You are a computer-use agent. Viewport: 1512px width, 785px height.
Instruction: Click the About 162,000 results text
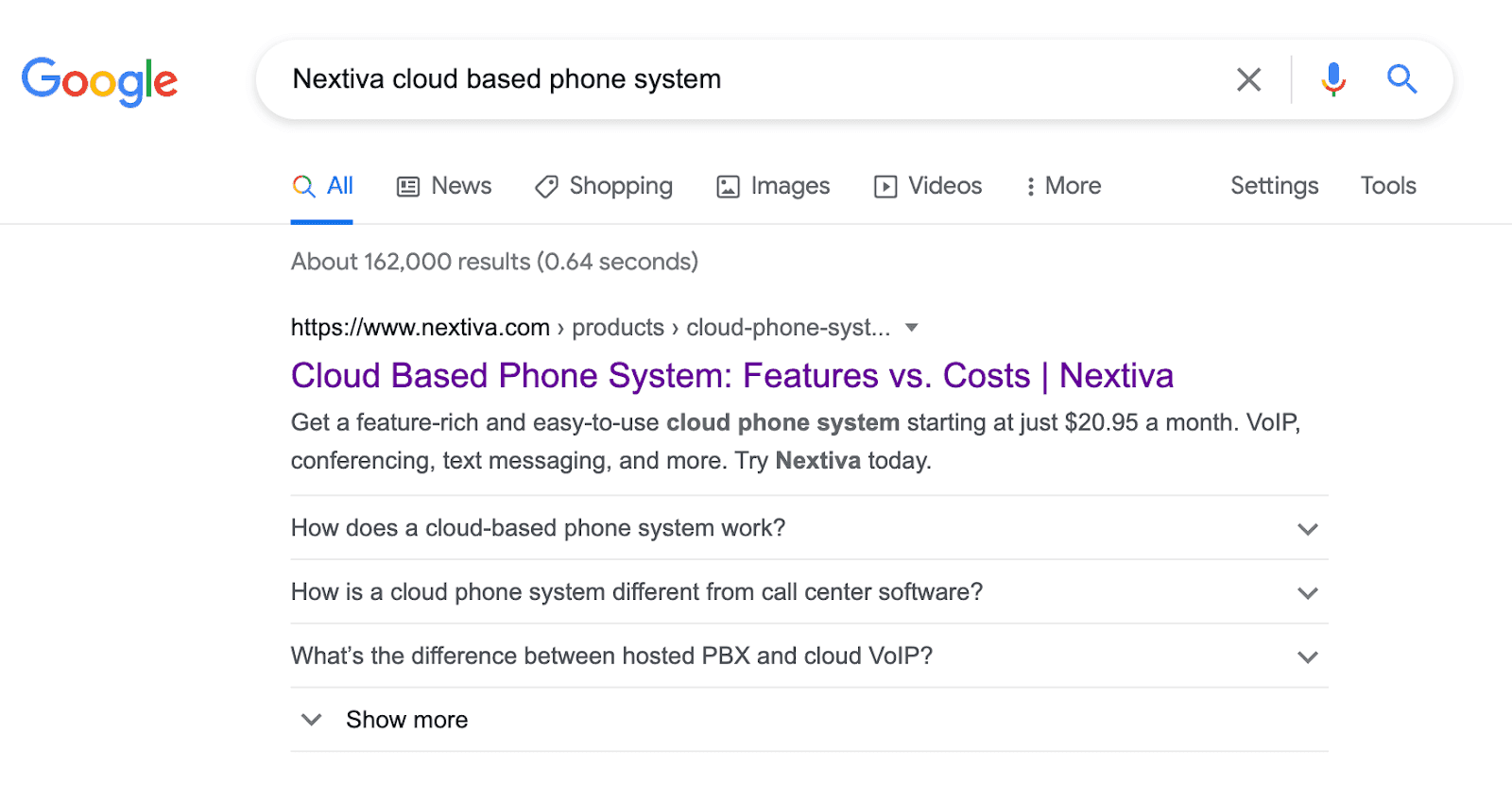point(494,262)
